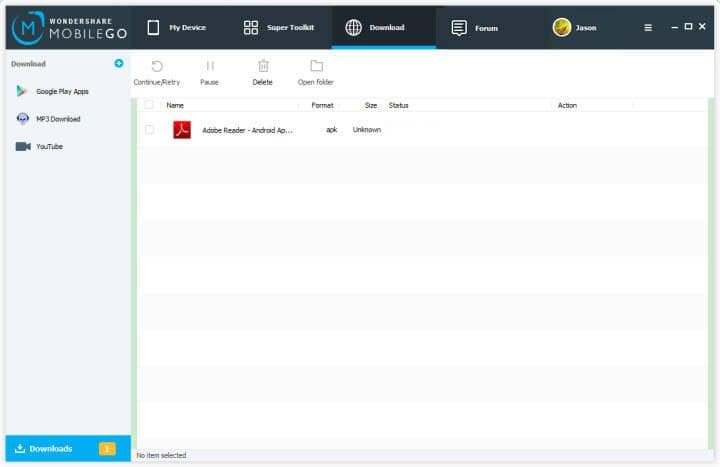Check the Adobe Reader row checkbox

point(149,129)
